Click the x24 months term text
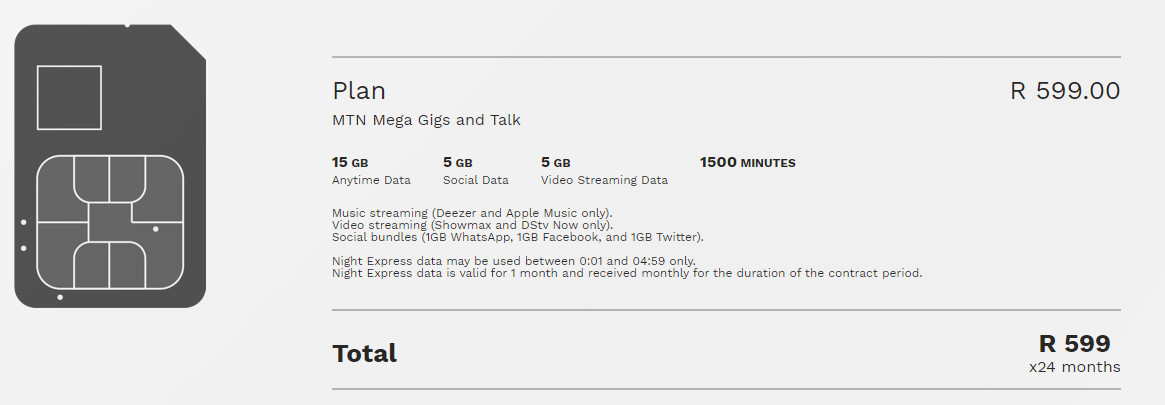Viewport: 1165px width, 405px height. pos(1074,367)
